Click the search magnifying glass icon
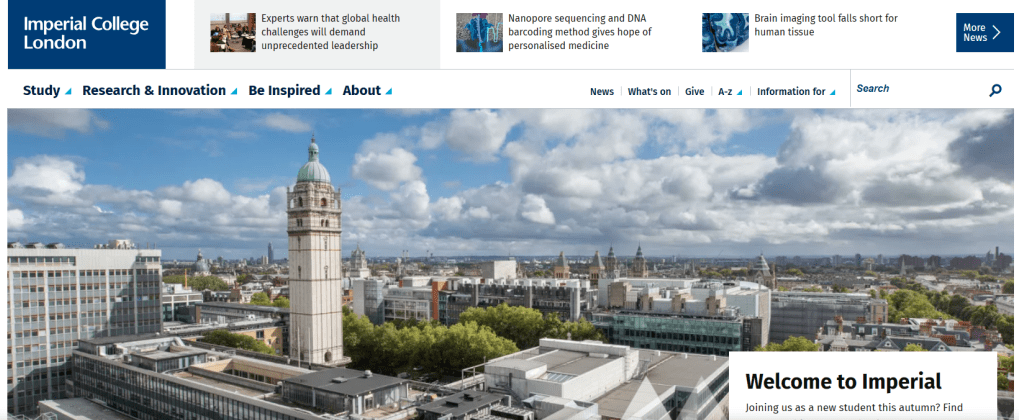 (x=995, y=90)
